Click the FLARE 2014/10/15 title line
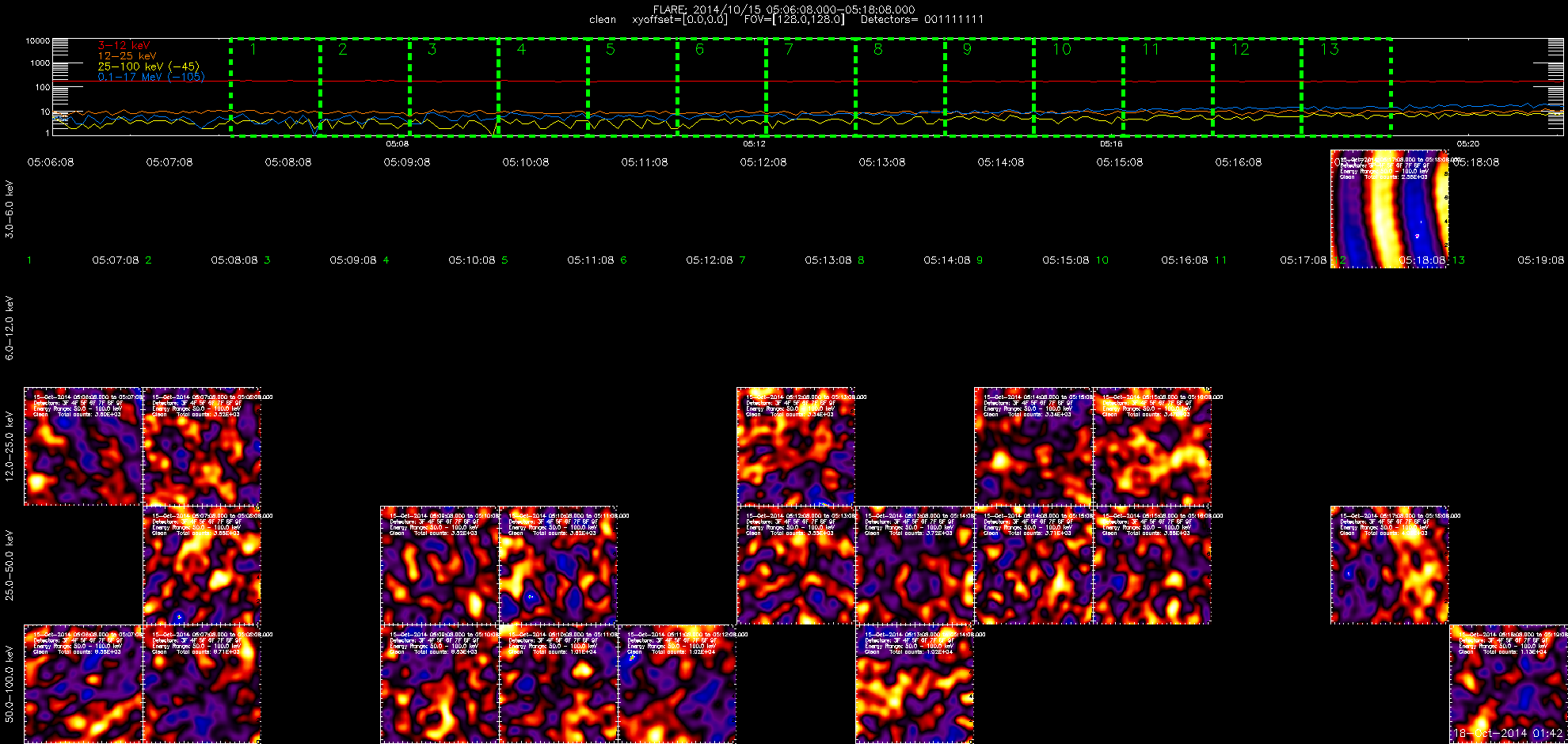Image resolution: width=1568 pixels, height=744 pixels. [784, 9]
